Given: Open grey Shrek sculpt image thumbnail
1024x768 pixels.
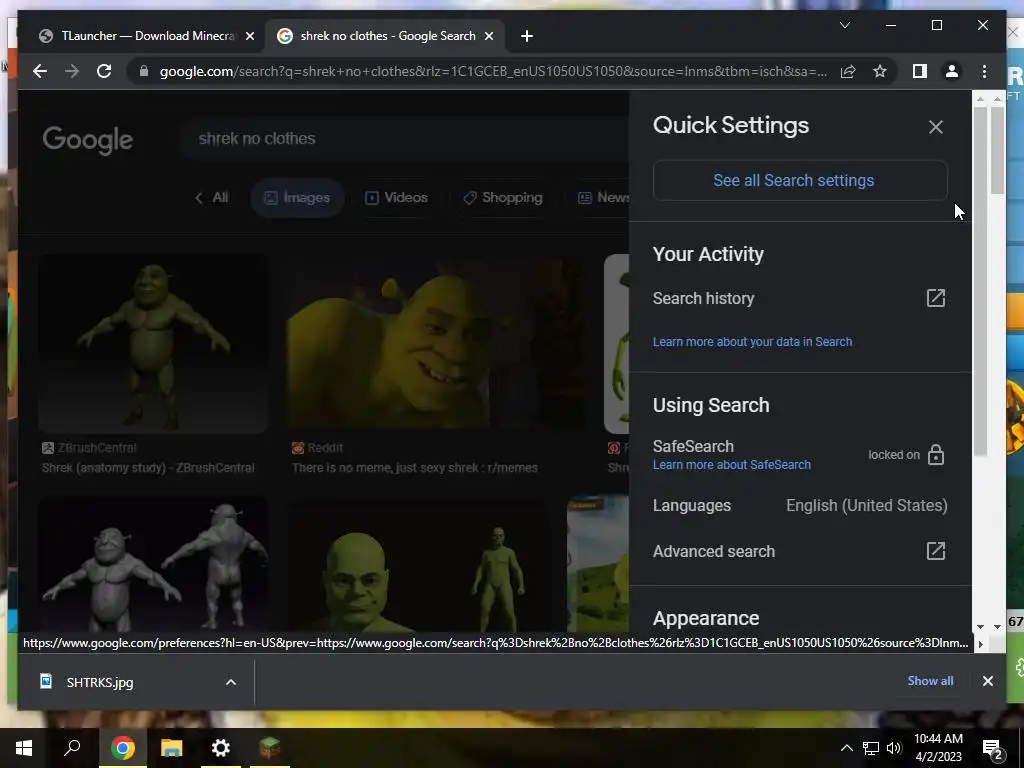Looking at the screenshot, I should pos(153,564).
